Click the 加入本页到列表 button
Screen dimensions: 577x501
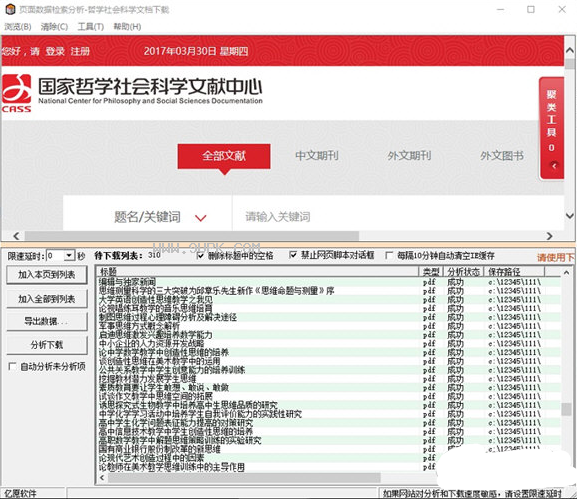click(x=47, y=275)
